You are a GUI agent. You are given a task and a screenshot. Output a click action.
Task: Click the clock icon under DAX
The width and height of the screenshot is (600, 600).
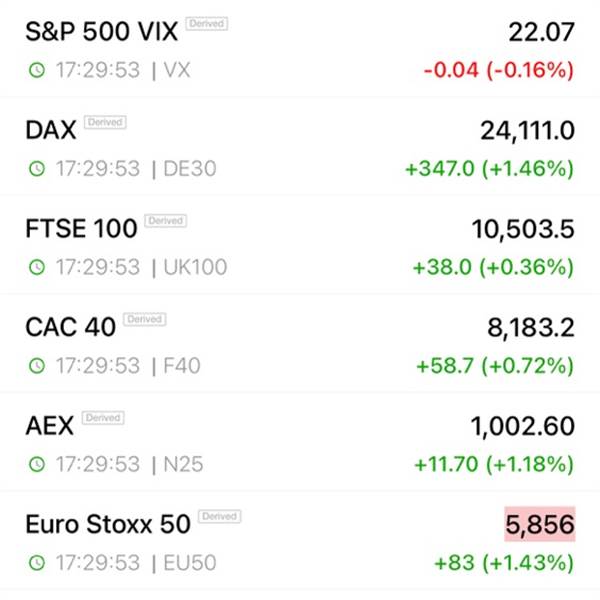click(37, 168)
